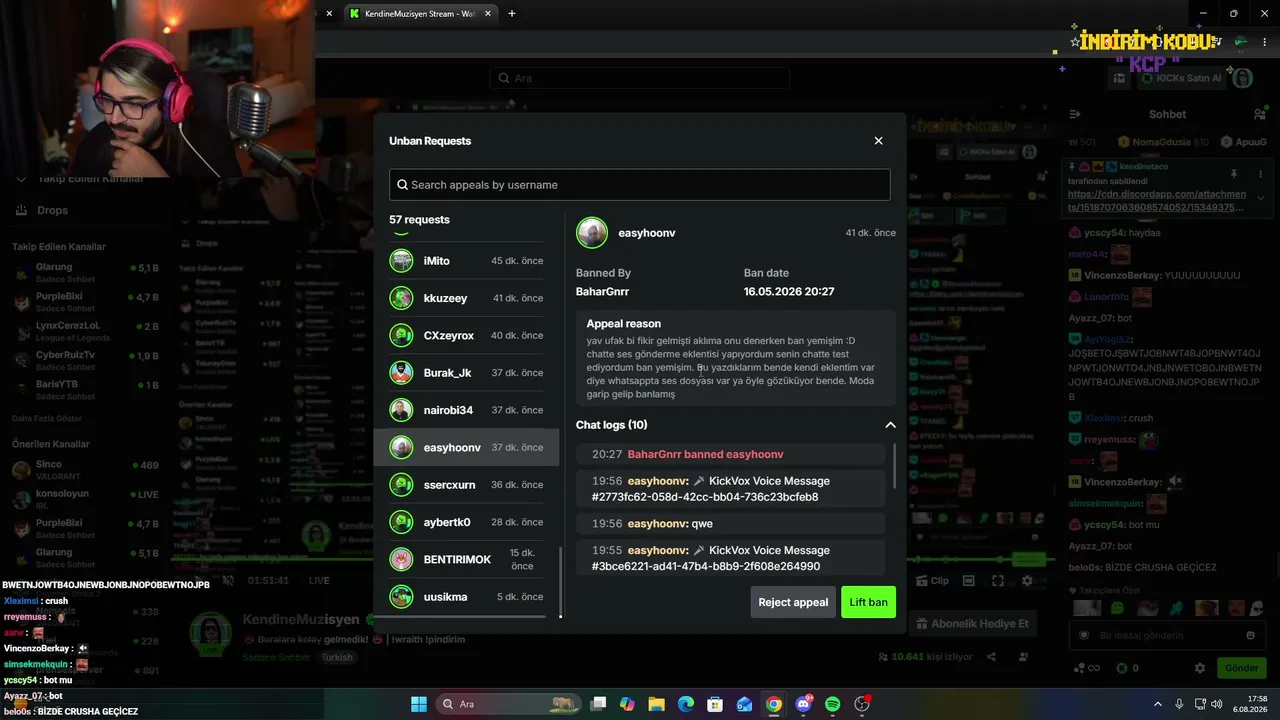Open chat users list icon

[x=1260, y=114]
